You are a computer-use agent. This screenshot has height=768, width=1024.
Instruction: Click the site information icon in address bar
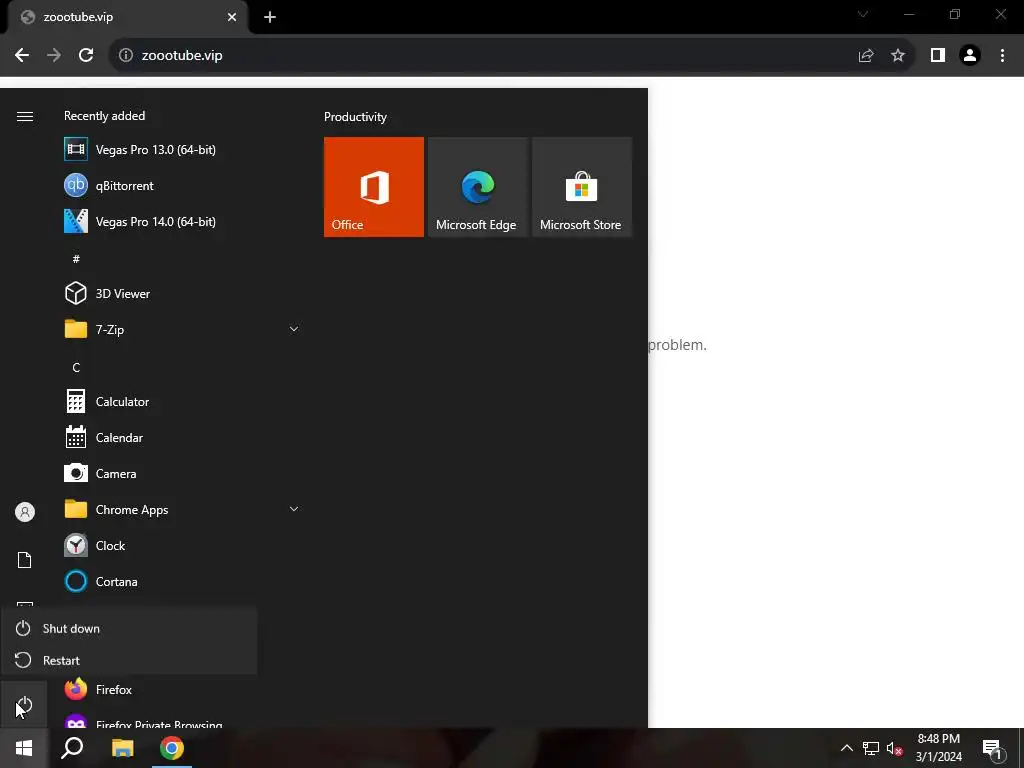tap(126, 56)
